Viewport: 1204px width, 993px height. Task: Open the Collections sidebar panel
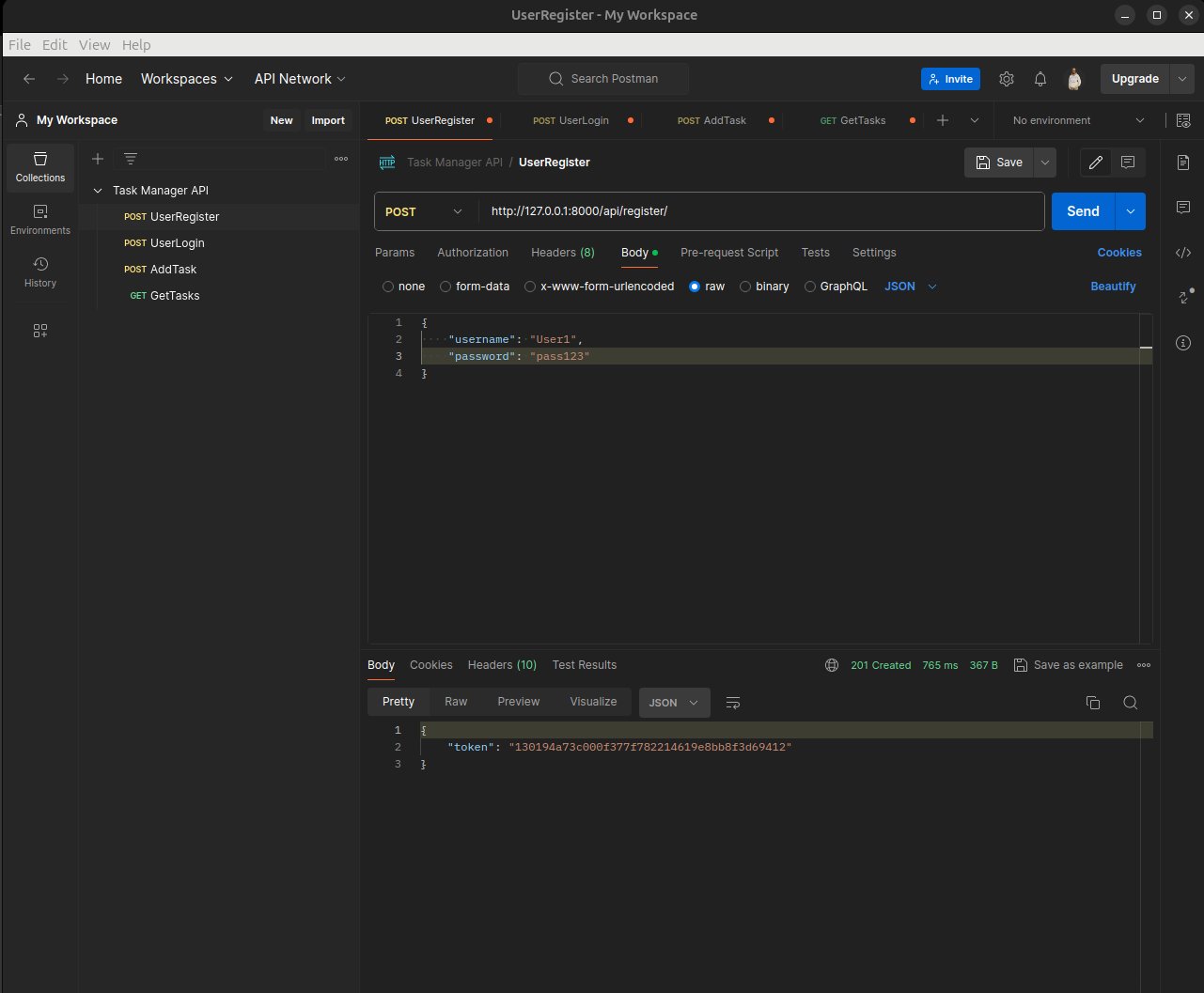click(40, 166)
